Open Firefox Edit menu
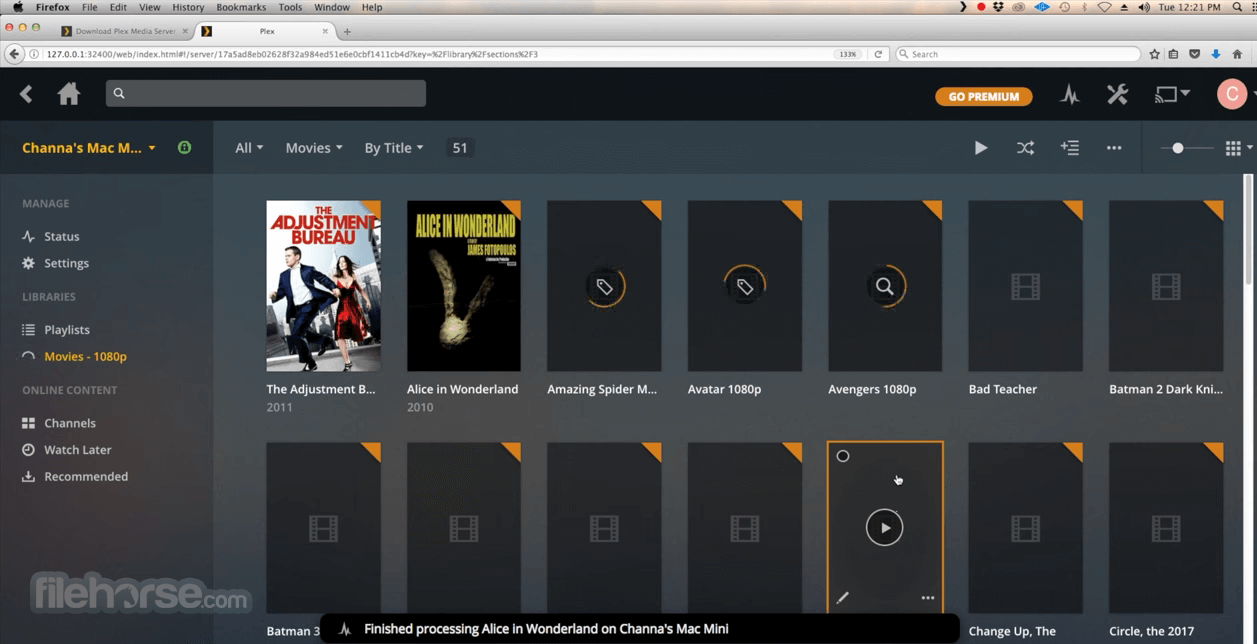1257x644 pixels. 118,7
